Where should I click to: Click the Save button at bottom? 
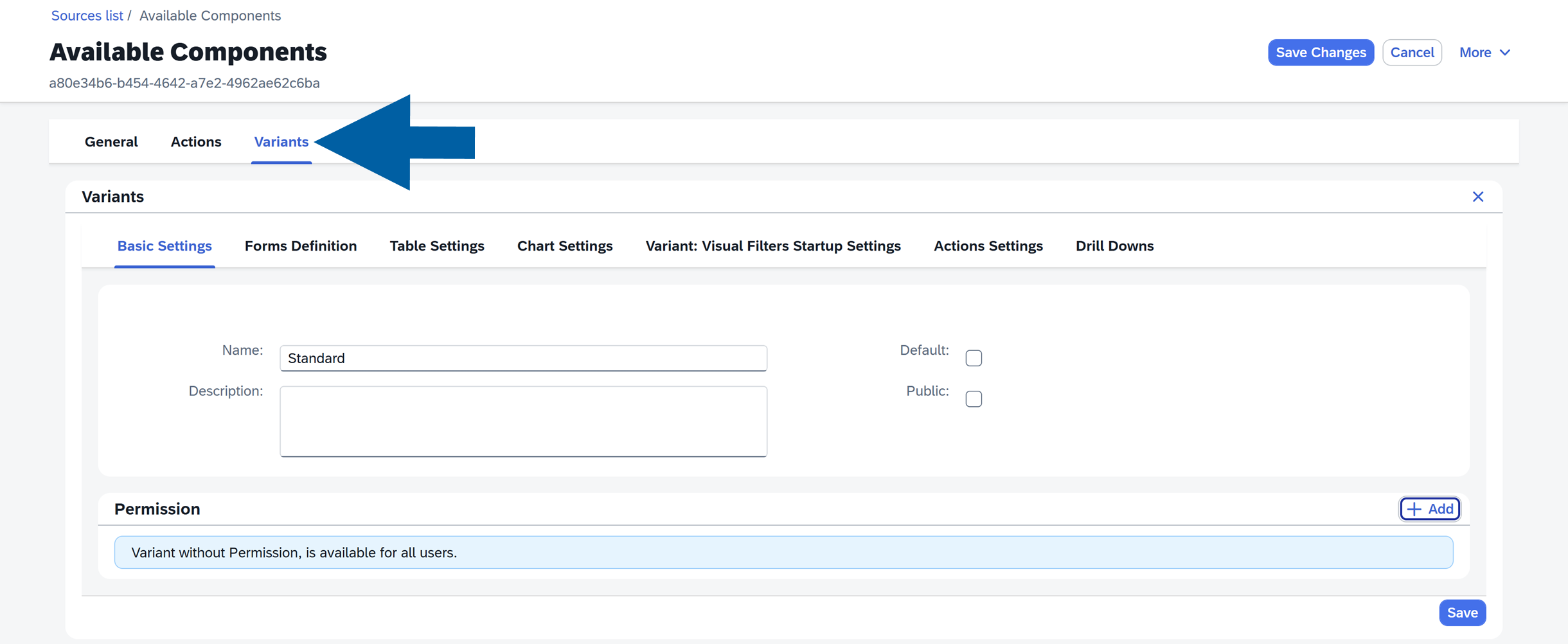click(1462, 613)
